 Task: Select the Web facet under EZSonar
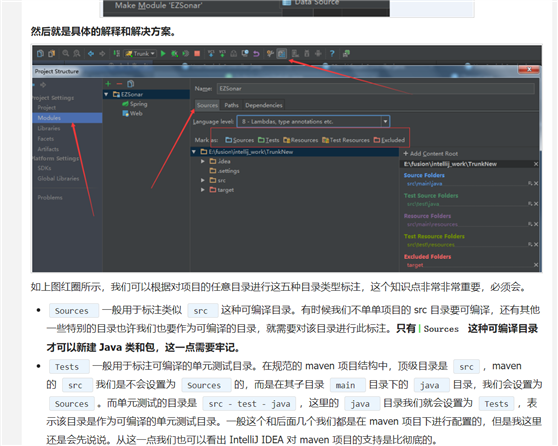click(x=132, y=114)
